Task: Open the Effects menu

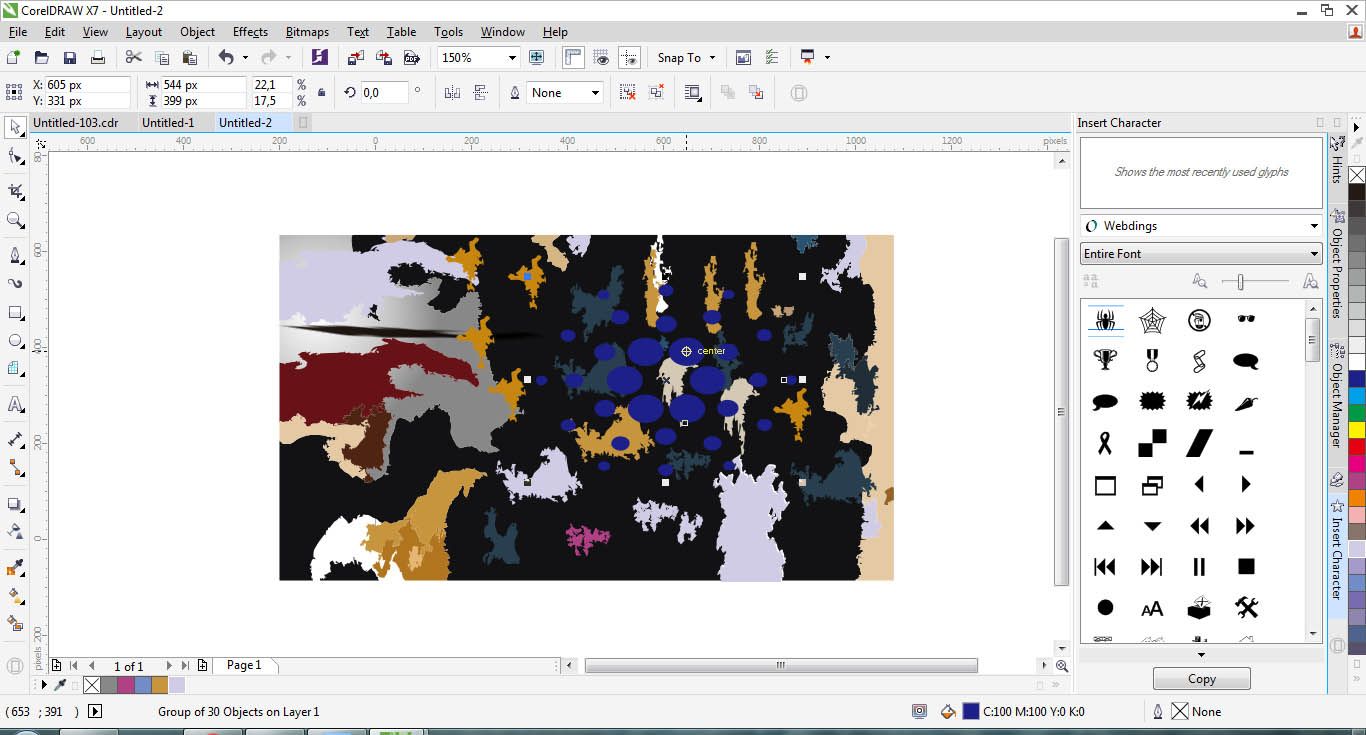Action: tap(250, 32)
